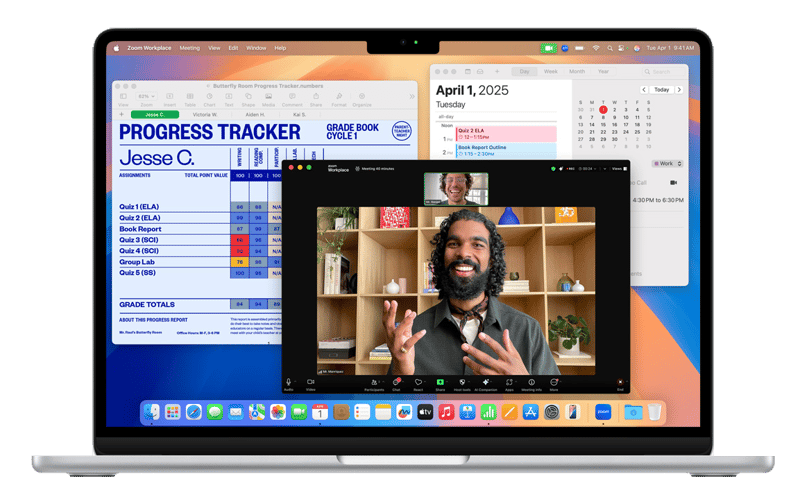Open the Participants panel in Zoom
800x490 pixels.
[x=374, y=384]
